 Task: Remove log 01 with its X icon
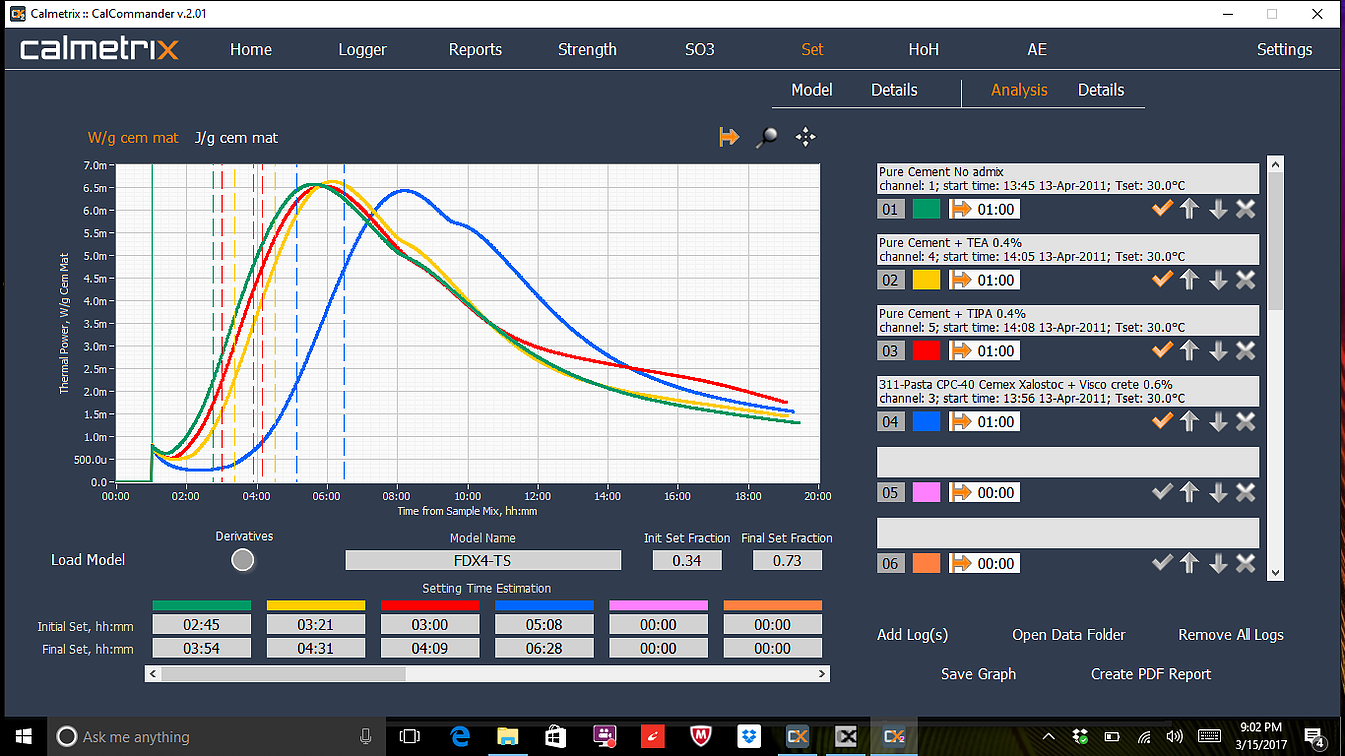(1245, 209)
